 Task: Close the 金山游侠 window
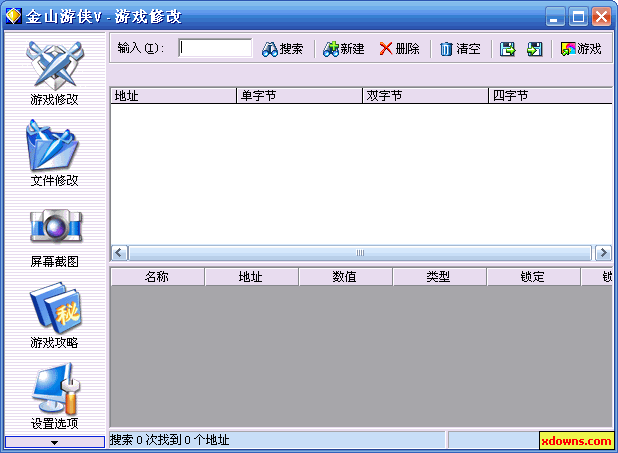coord(601,17)
